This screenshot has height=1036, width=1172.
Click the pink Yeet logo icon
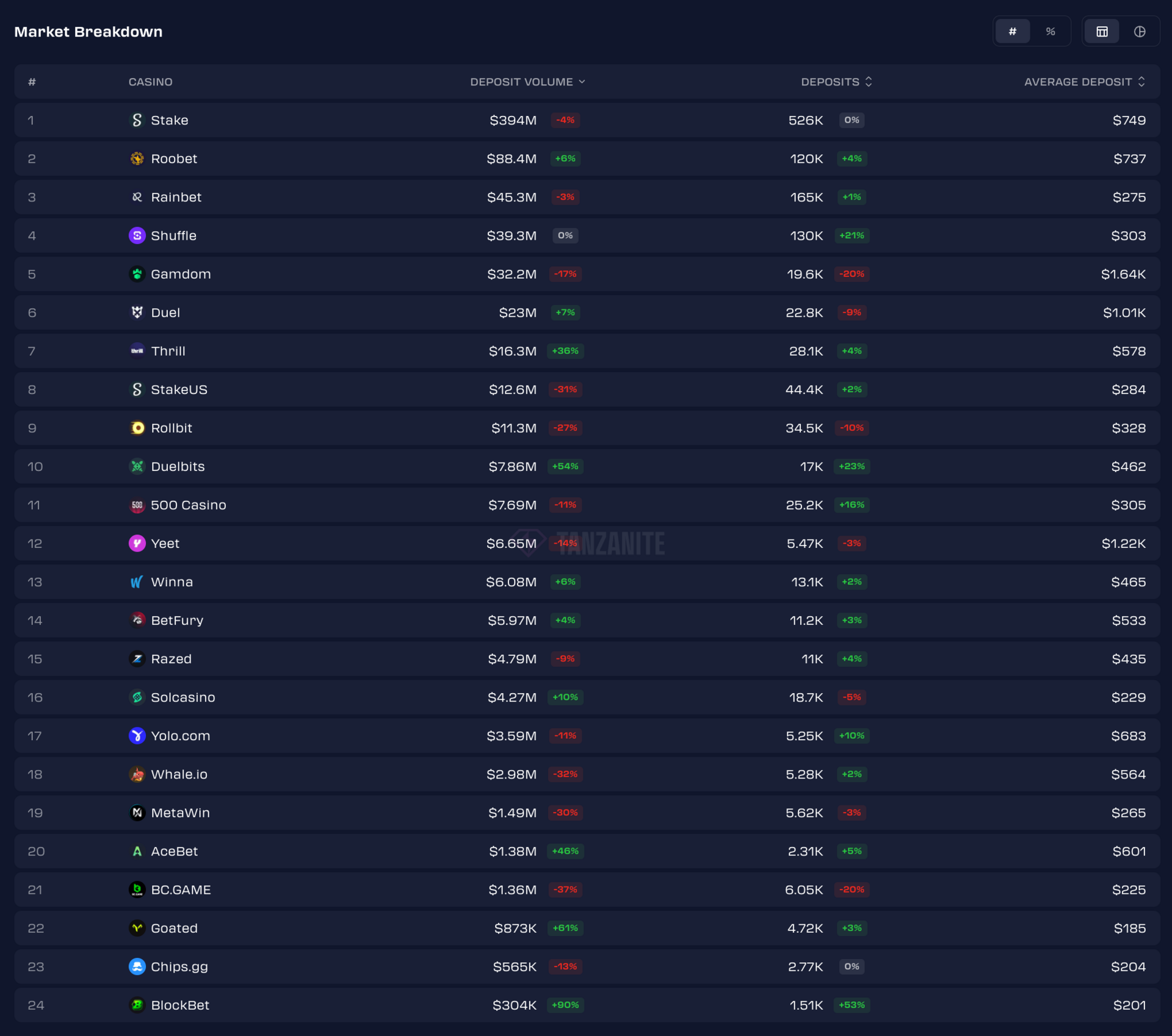(x=137, y=543)
